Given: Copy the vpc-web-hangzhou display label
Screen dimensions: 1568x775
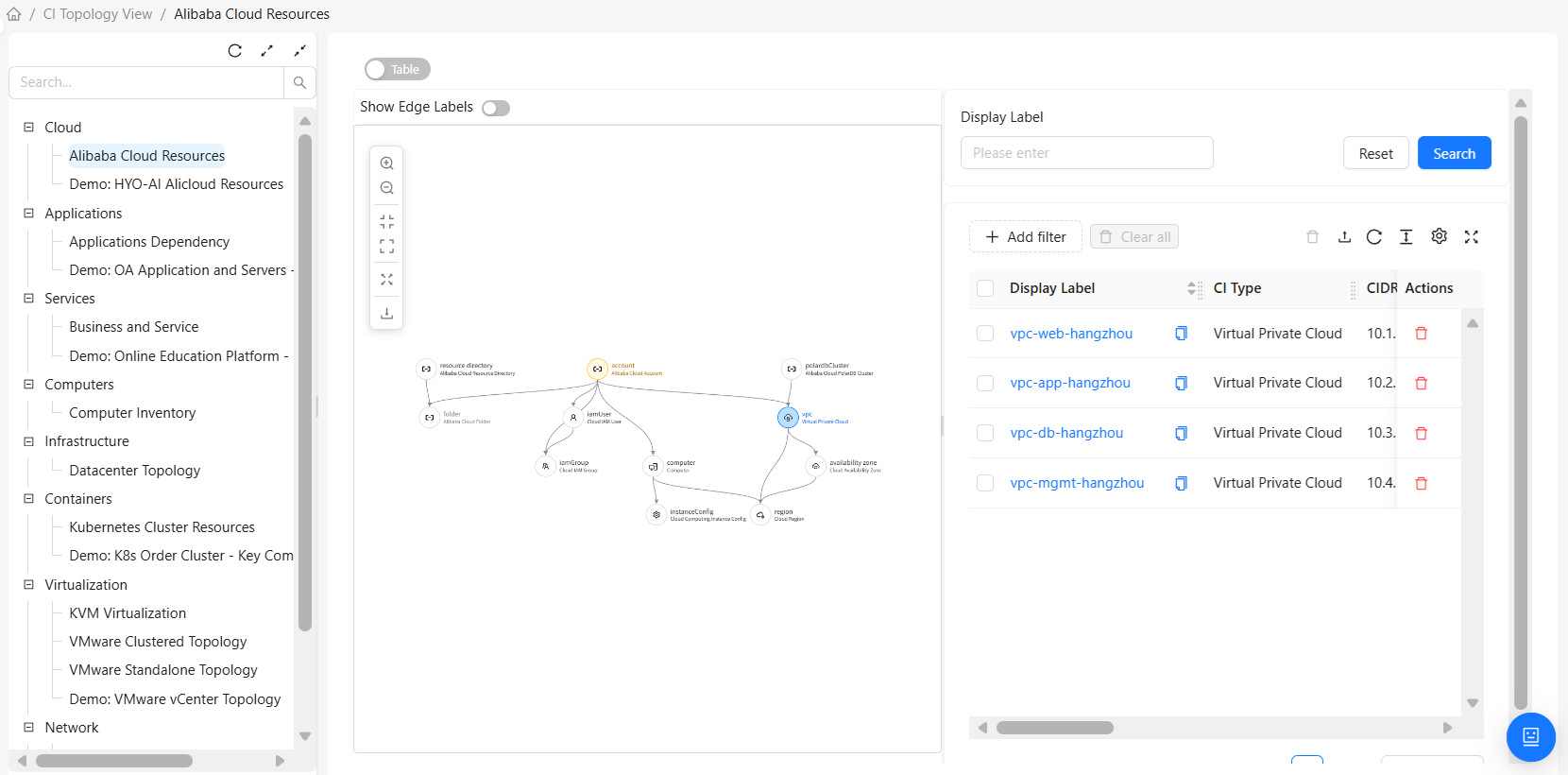Looking at the screenshot, I should [1181, 334].
